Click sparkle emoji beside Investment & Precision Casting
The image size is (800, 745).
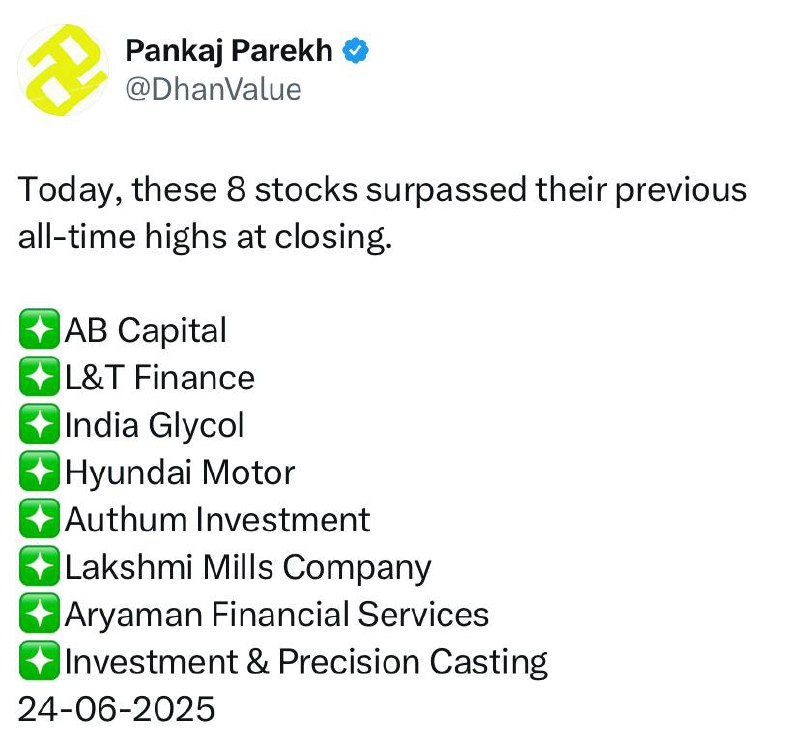pyautogui.click(x=39, y=660)
